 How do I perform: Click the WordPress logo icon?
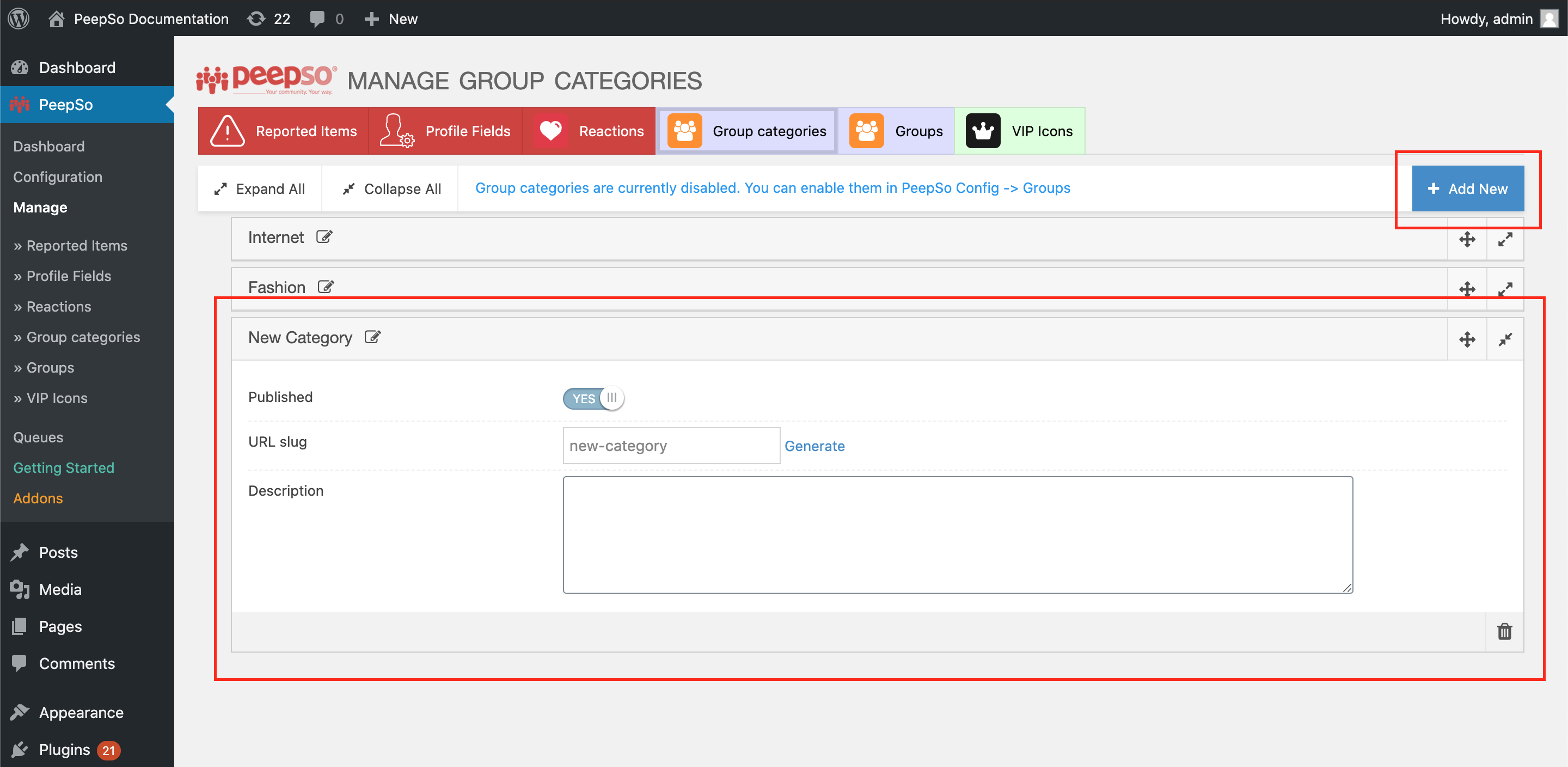point(19,19)
